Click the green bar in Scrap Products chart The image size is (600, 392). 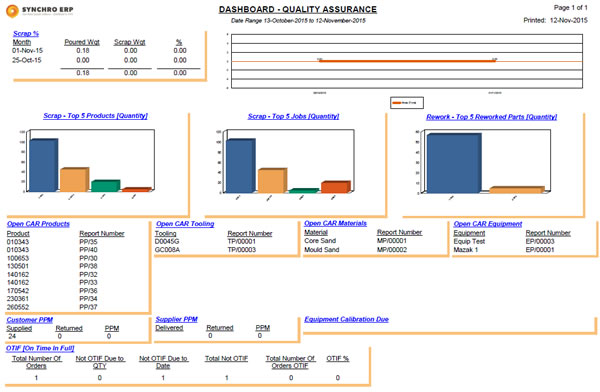pos(106,186)
